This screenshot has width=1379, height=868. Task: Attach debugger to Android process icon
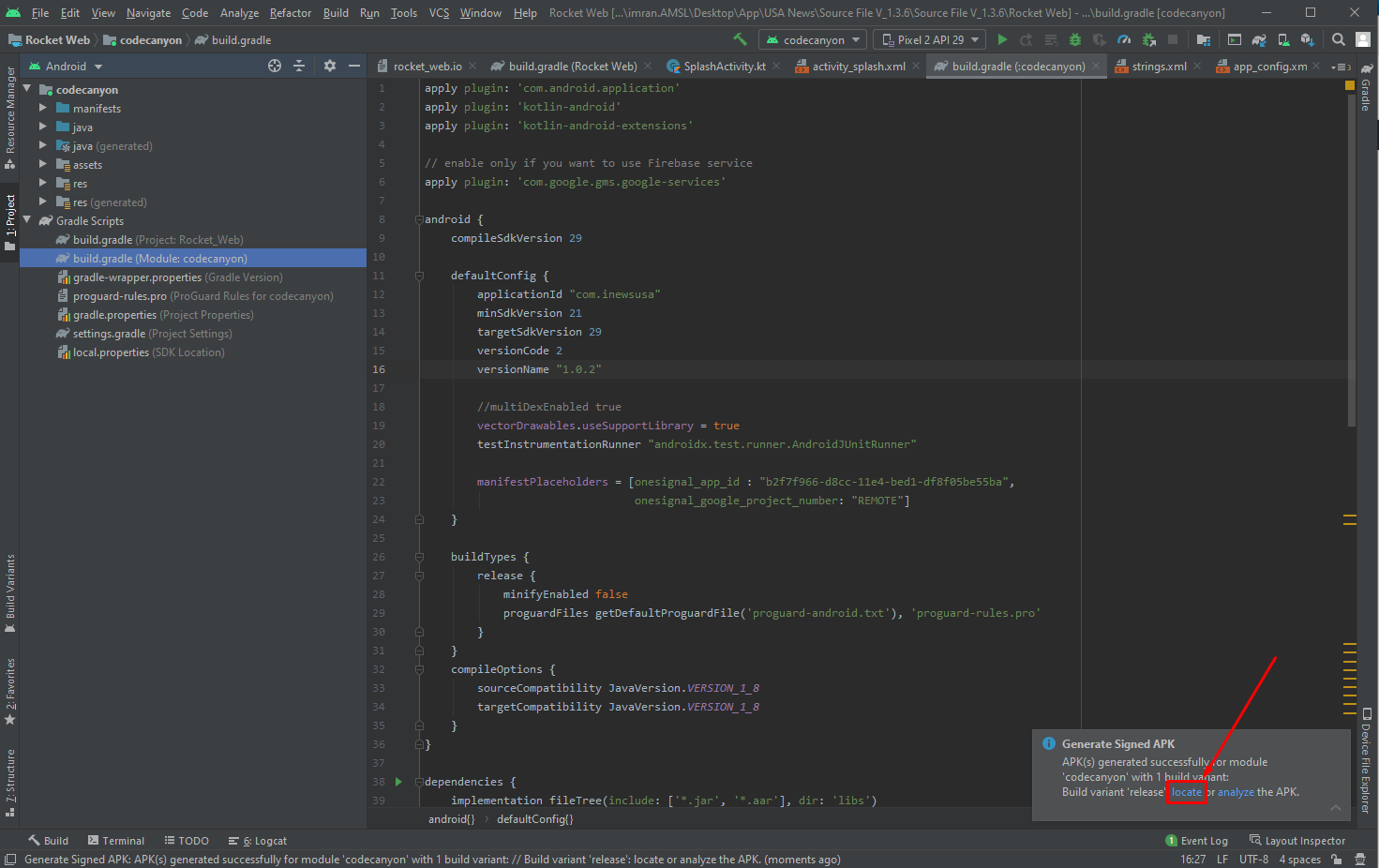click(x=1148, y=39)
